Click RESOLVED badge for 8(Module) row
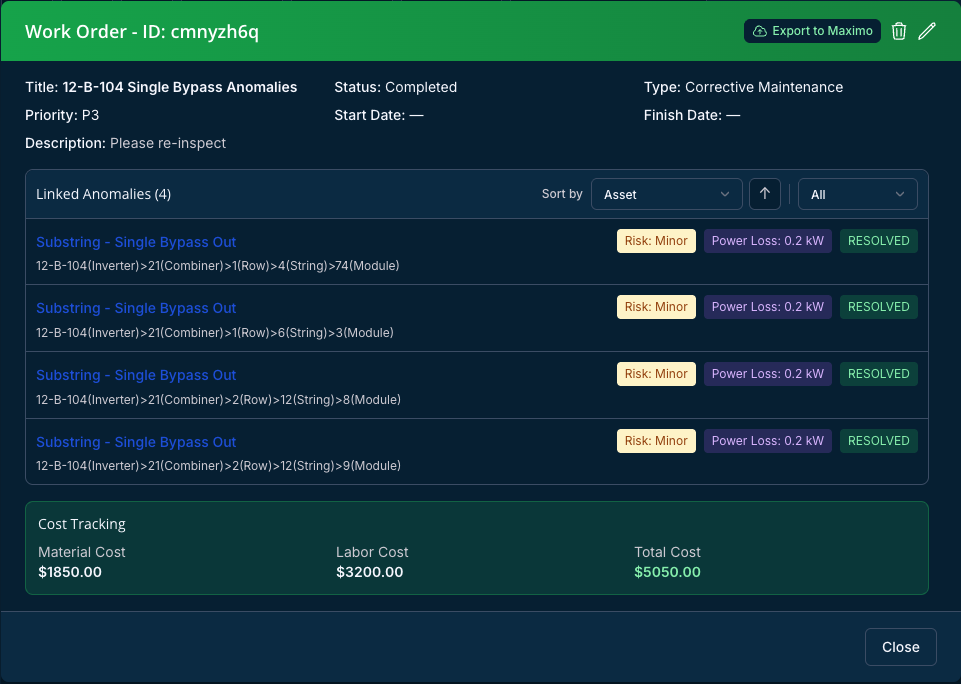 [878, 374]
